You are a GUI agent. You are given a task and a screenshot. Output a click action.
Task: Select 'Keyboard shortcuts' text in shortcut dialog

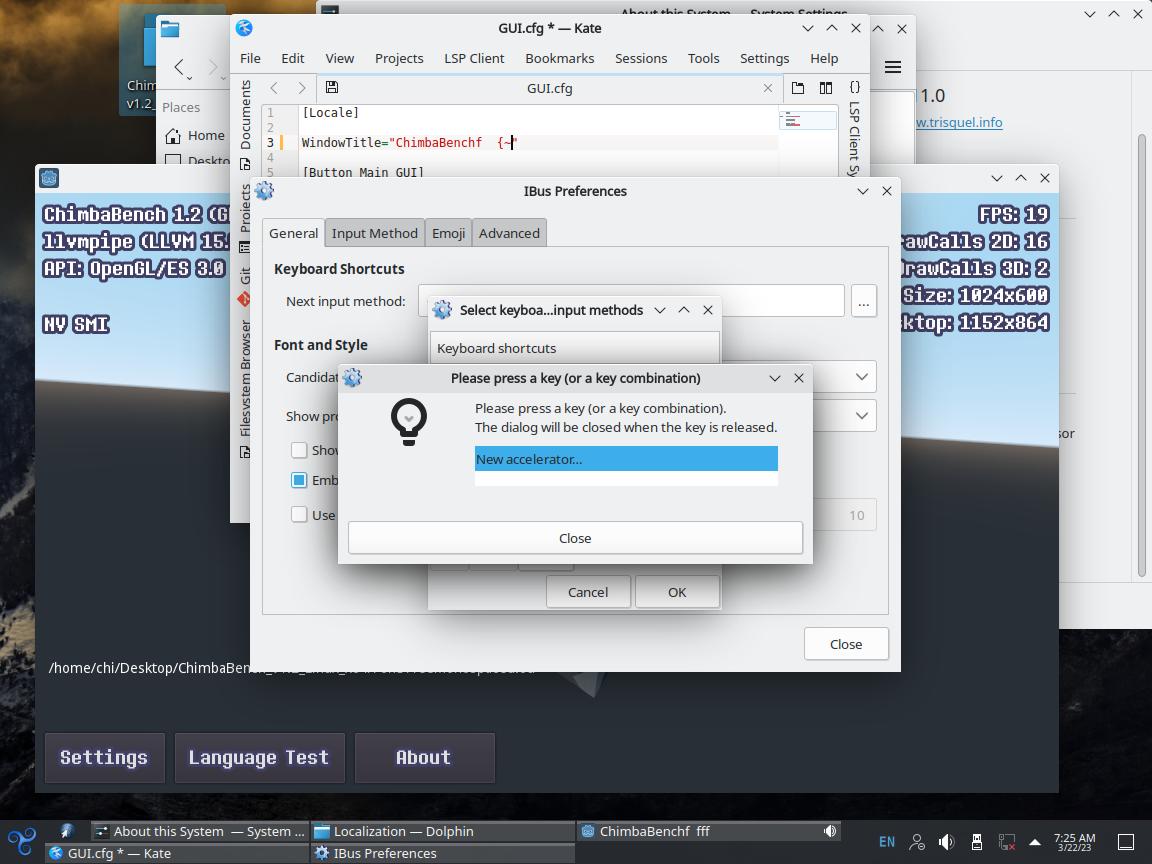(x=497, y=348)
